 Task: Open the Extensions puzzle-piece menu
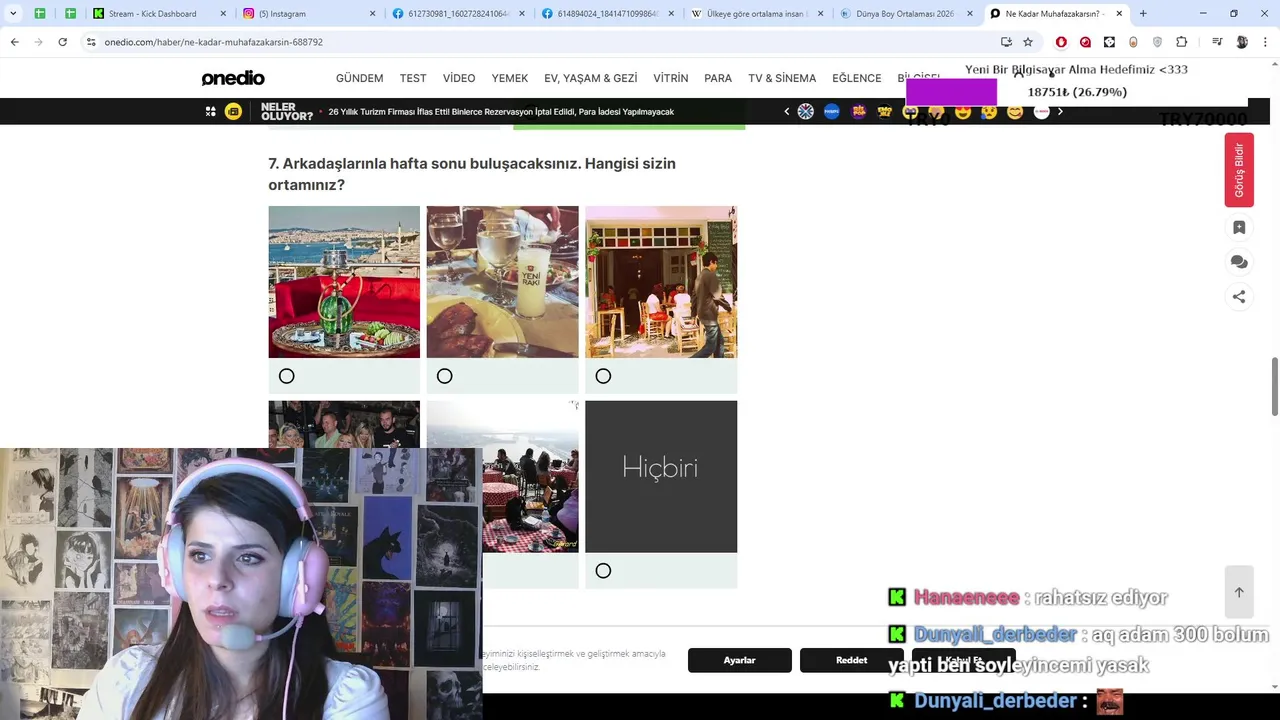tap(1182, 42)
